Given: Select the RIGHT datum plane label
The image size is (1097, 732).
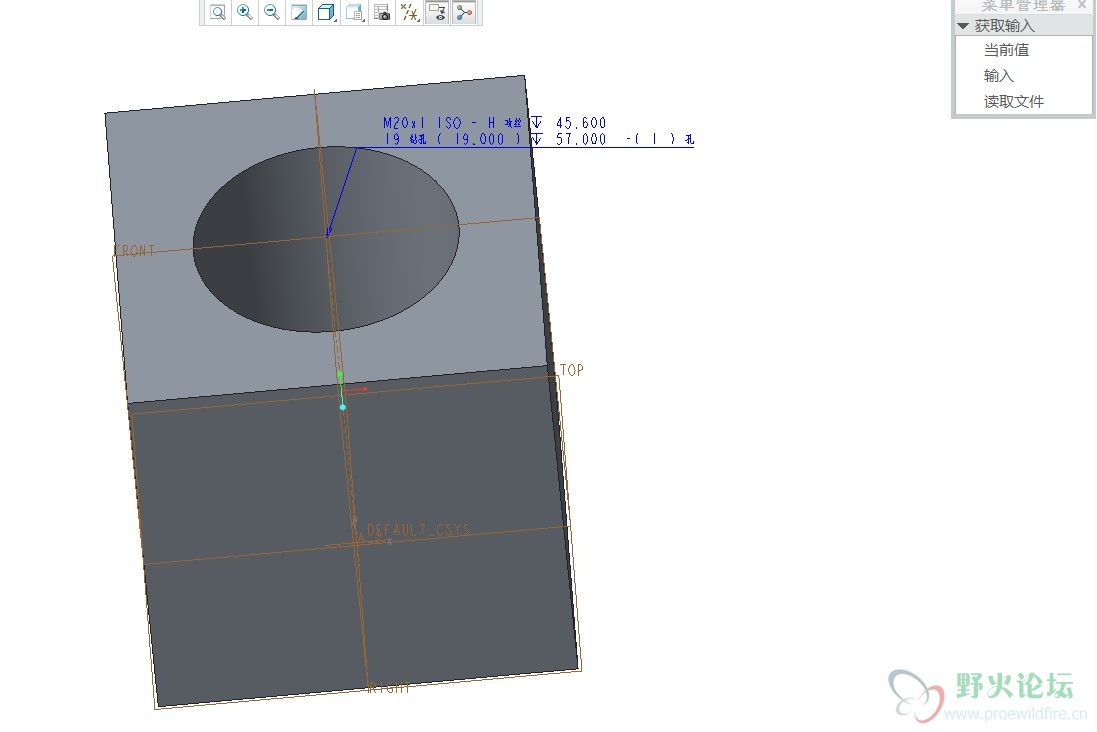Looking at the screenshot, I should (389, 688).
